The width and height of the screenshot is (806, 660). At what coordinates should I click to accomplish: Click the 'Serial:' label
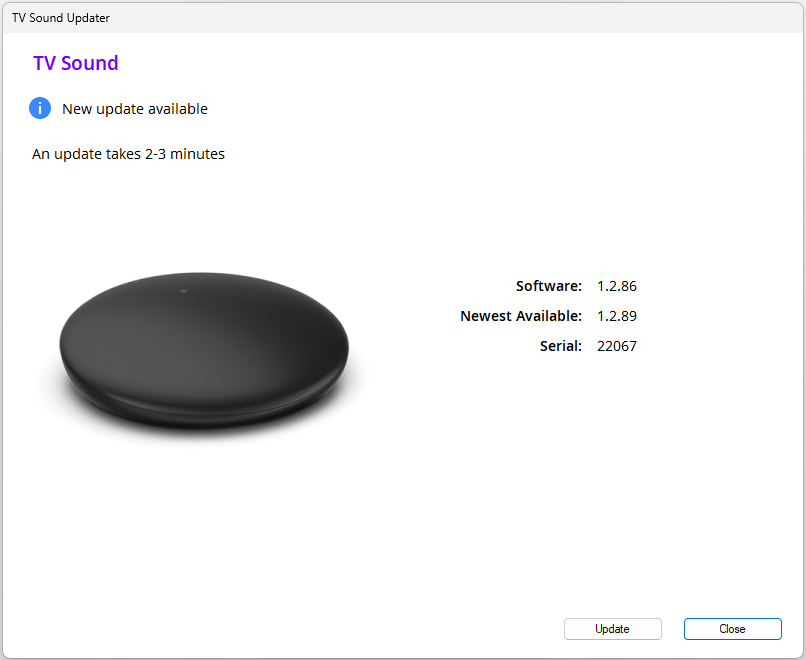[561, 346]
